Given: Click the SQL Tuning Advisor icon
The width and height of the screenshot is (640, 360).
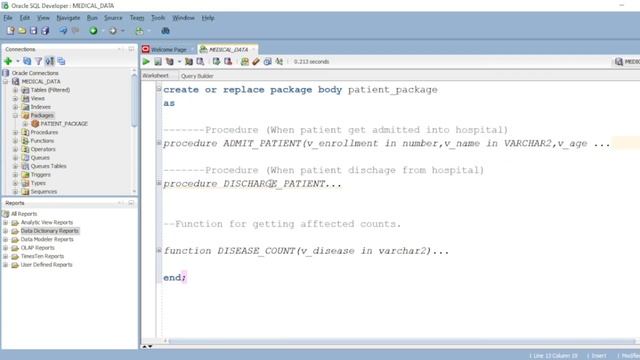Looking at the screenshot, I should click(x=200, y=62).
